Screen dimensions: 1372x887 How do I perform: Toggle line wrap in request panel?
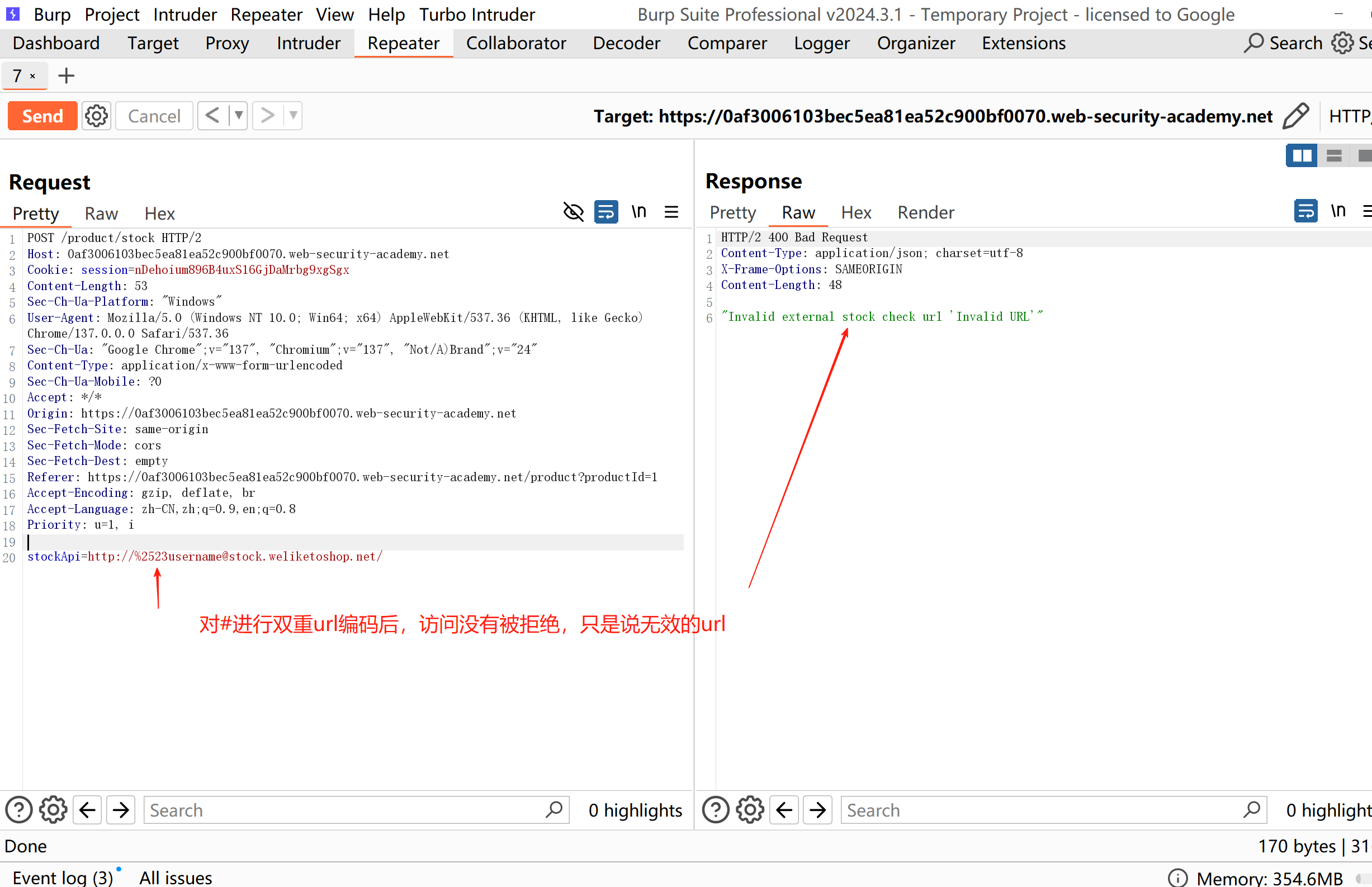[x=606, y=212]
